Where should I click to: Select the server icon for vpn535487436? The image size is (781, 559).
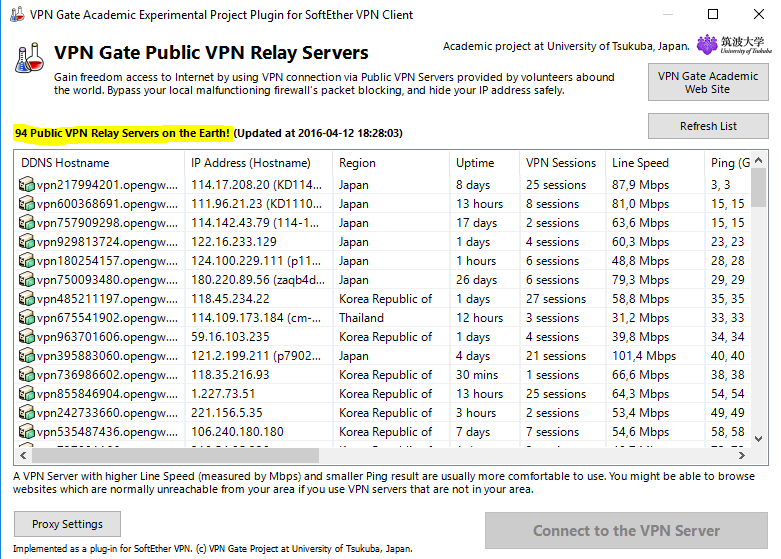click(x=26, y=432)
